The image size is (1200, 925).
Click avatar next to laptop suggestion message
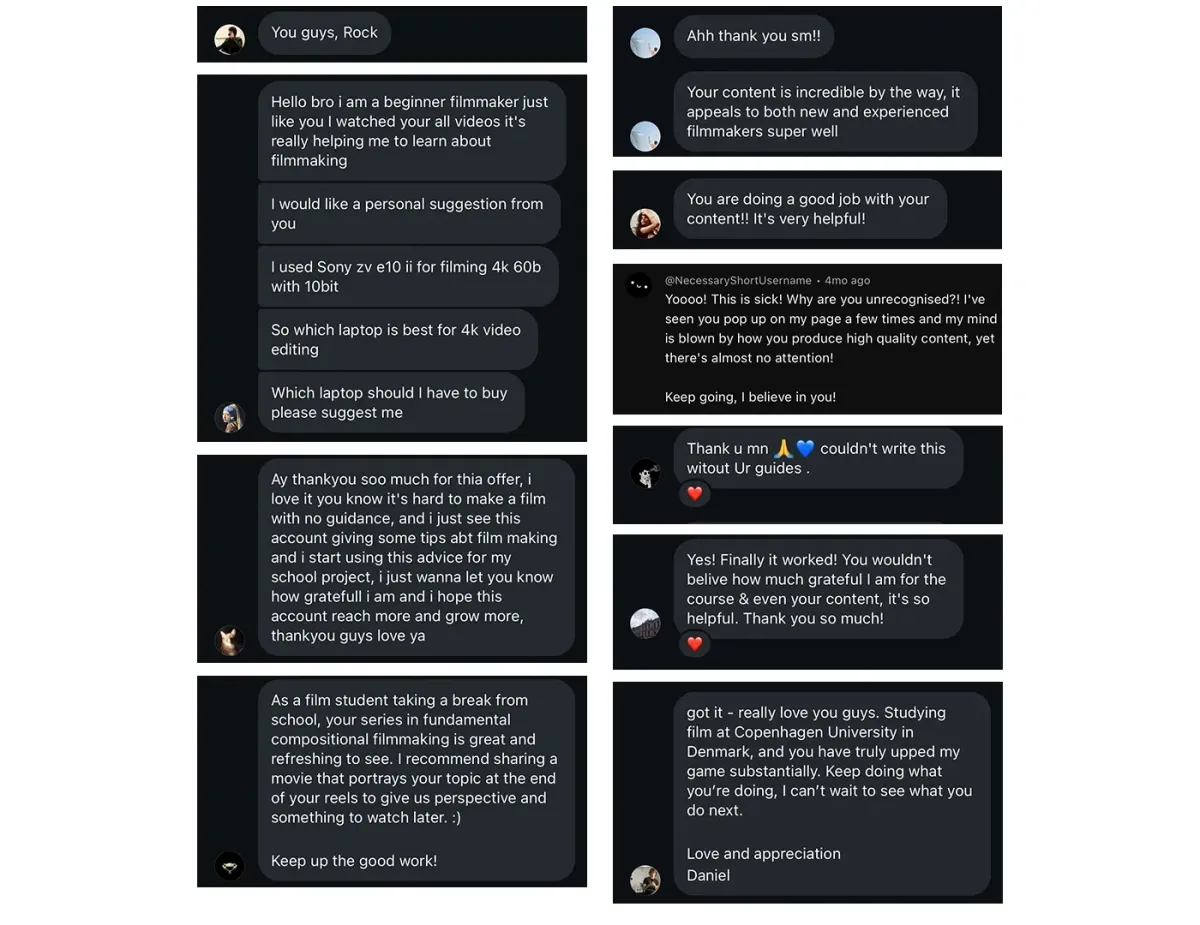230,417
